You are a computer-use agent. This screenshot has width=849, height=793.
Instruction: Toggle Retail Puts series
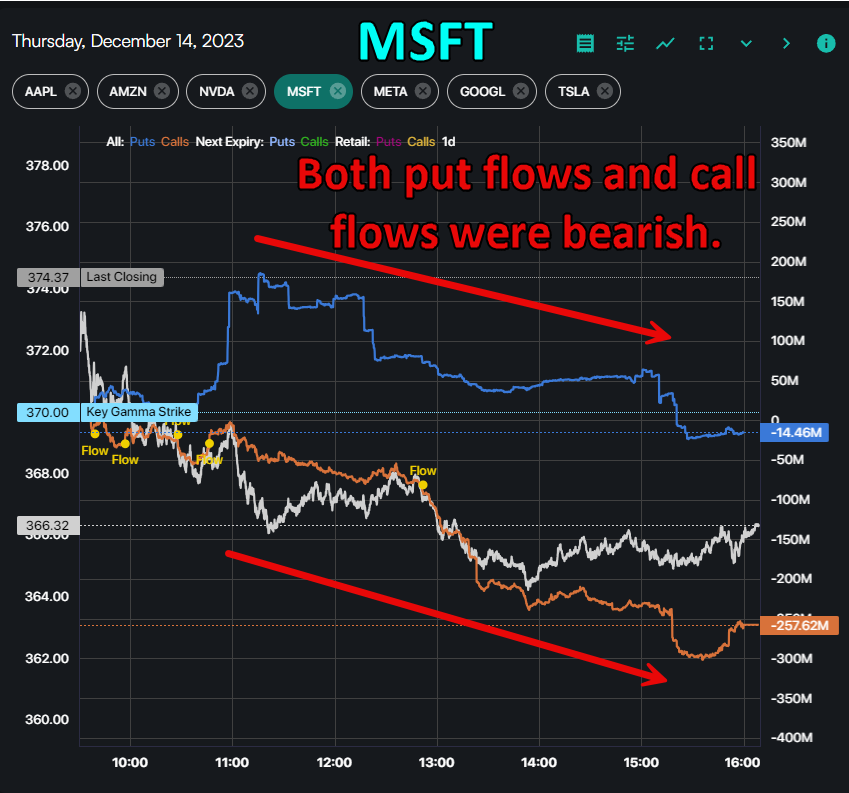[389, 142]
